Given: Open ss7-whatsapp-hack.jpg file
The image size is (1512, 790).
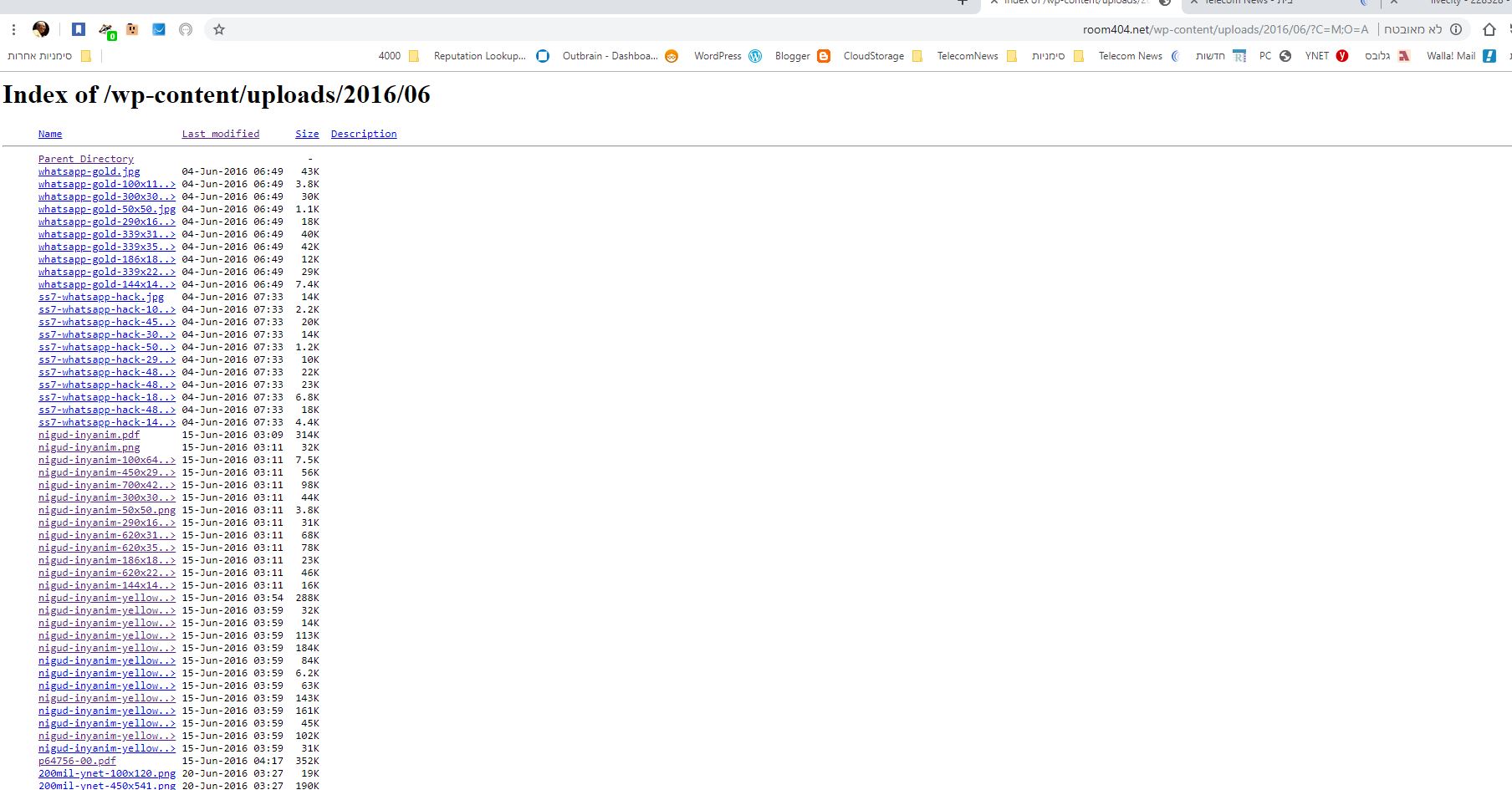Looking at the screenshot, I should (101, 297).
